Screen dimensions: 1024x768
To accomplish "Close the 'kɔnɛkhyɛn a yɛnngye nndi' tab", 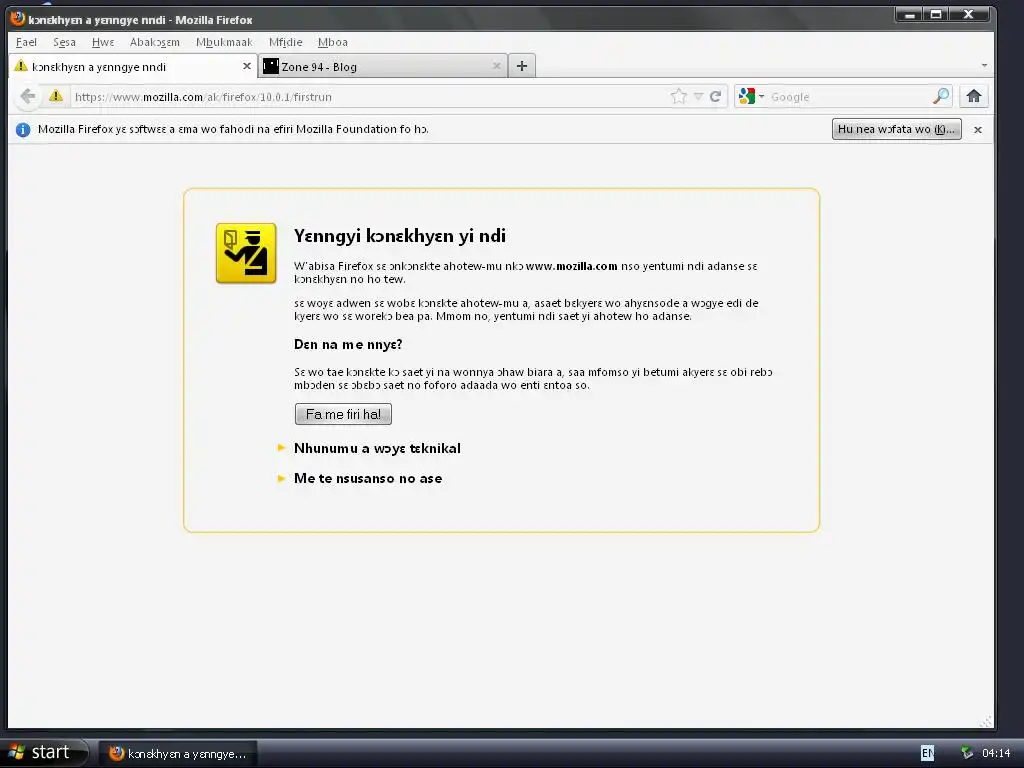I will pyautogui.click(x=247, y=66).
